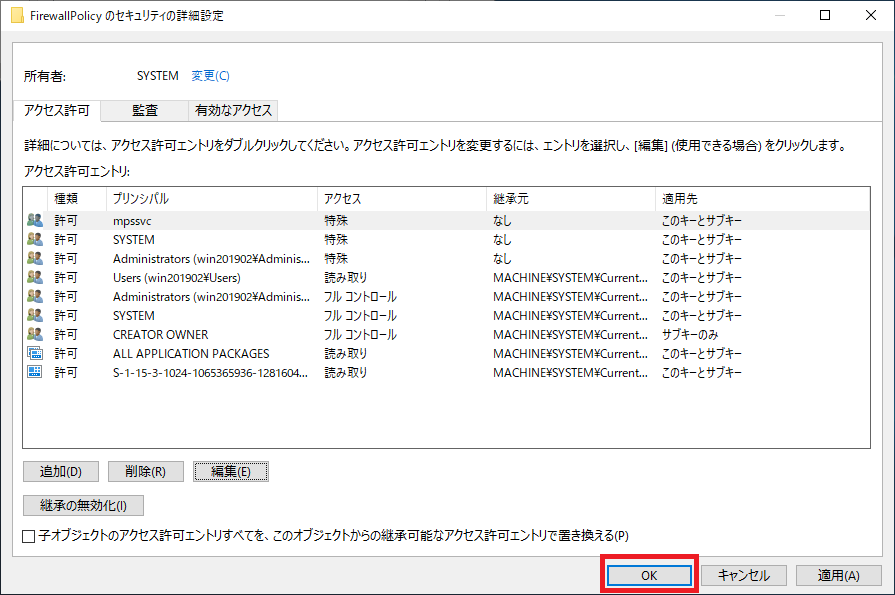
Task: Select the Administrators entry with 特殊 access
Action: pyautogui.click(x=446, y=258)
